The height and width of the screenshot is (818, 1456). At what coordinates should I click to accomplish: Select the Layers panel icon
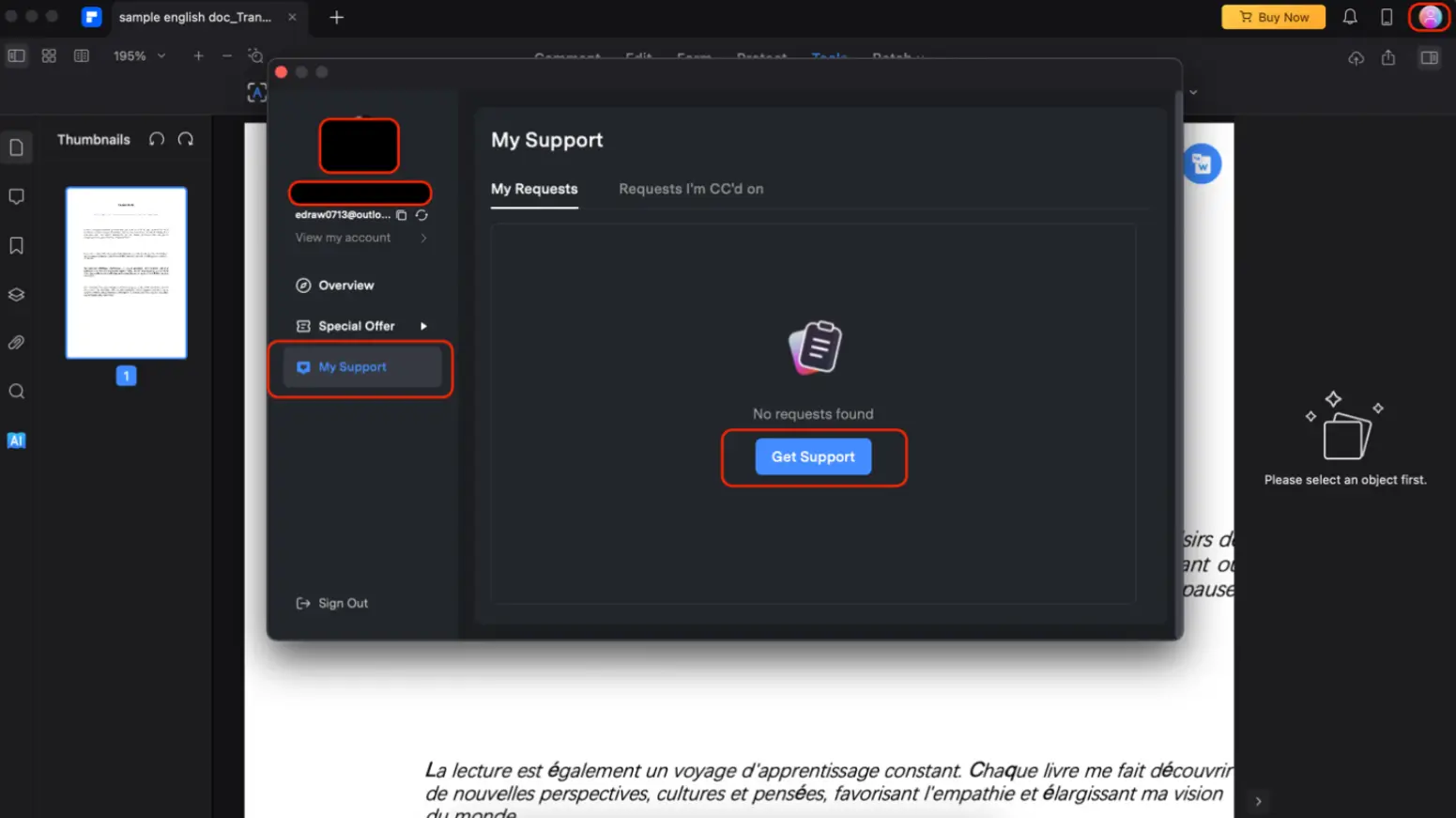pyautogui.click(x=16, y=294)
